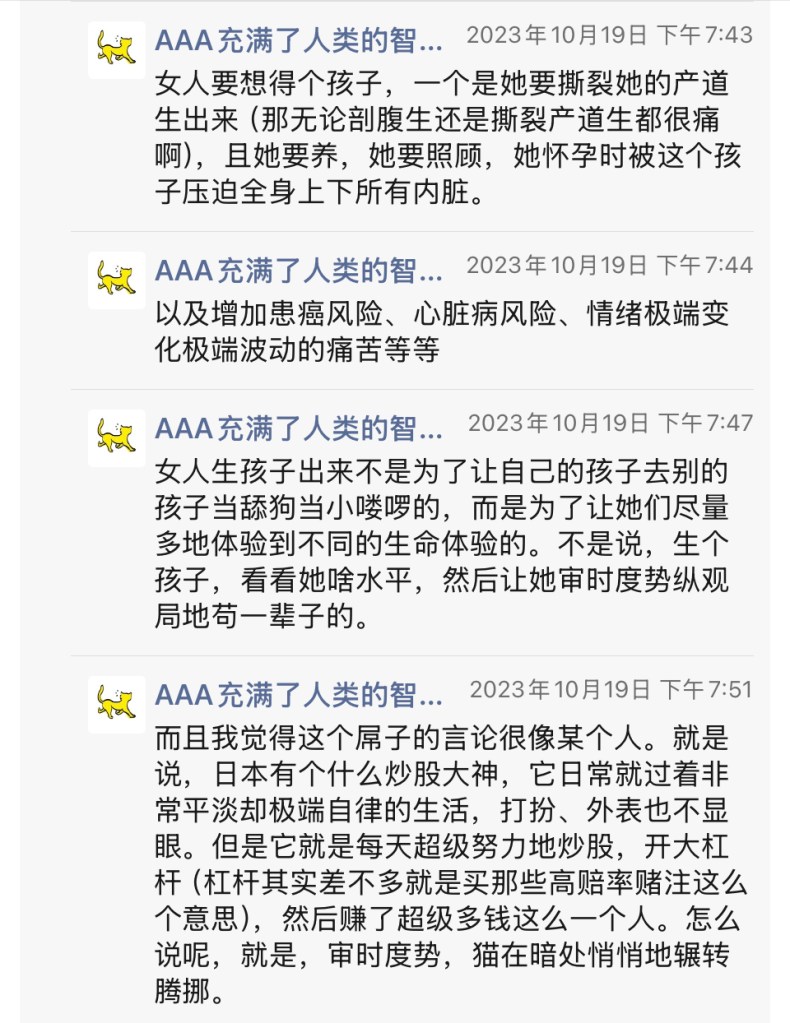Open the sender's avatar on the 7:47 message
This screenshot has height=1023, width=790.
point(116,438)
